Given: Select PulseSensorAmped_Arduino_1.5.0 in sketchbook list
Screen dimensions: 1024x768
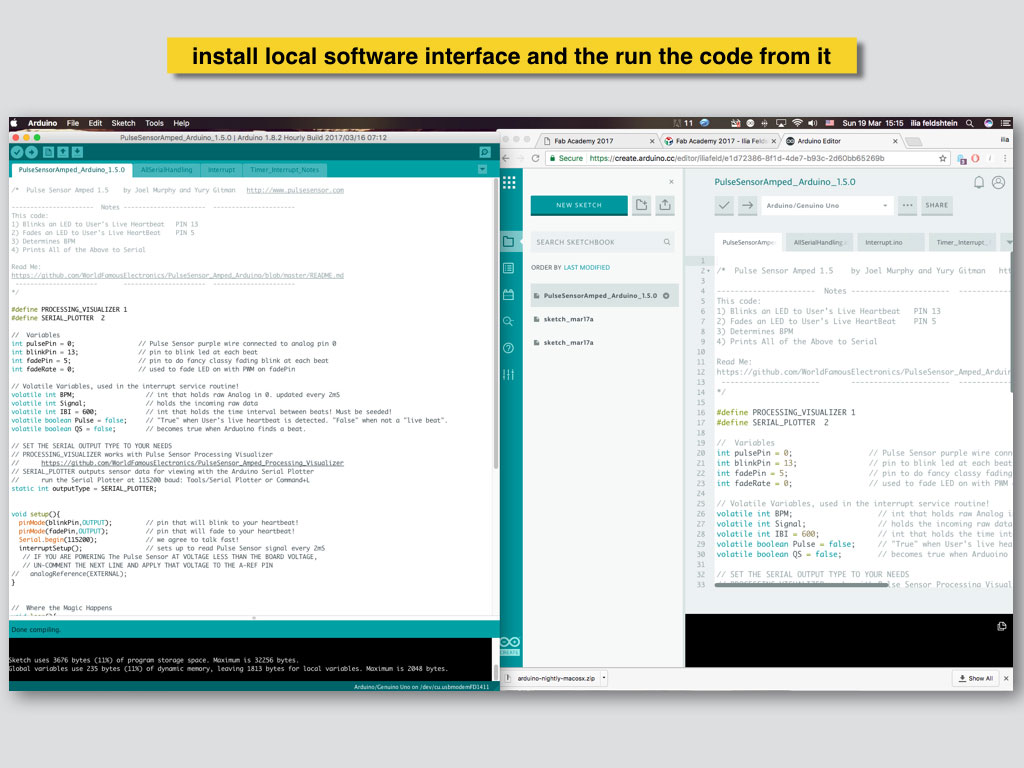Looking at the screenshot, I should click(x=604, y=296).
